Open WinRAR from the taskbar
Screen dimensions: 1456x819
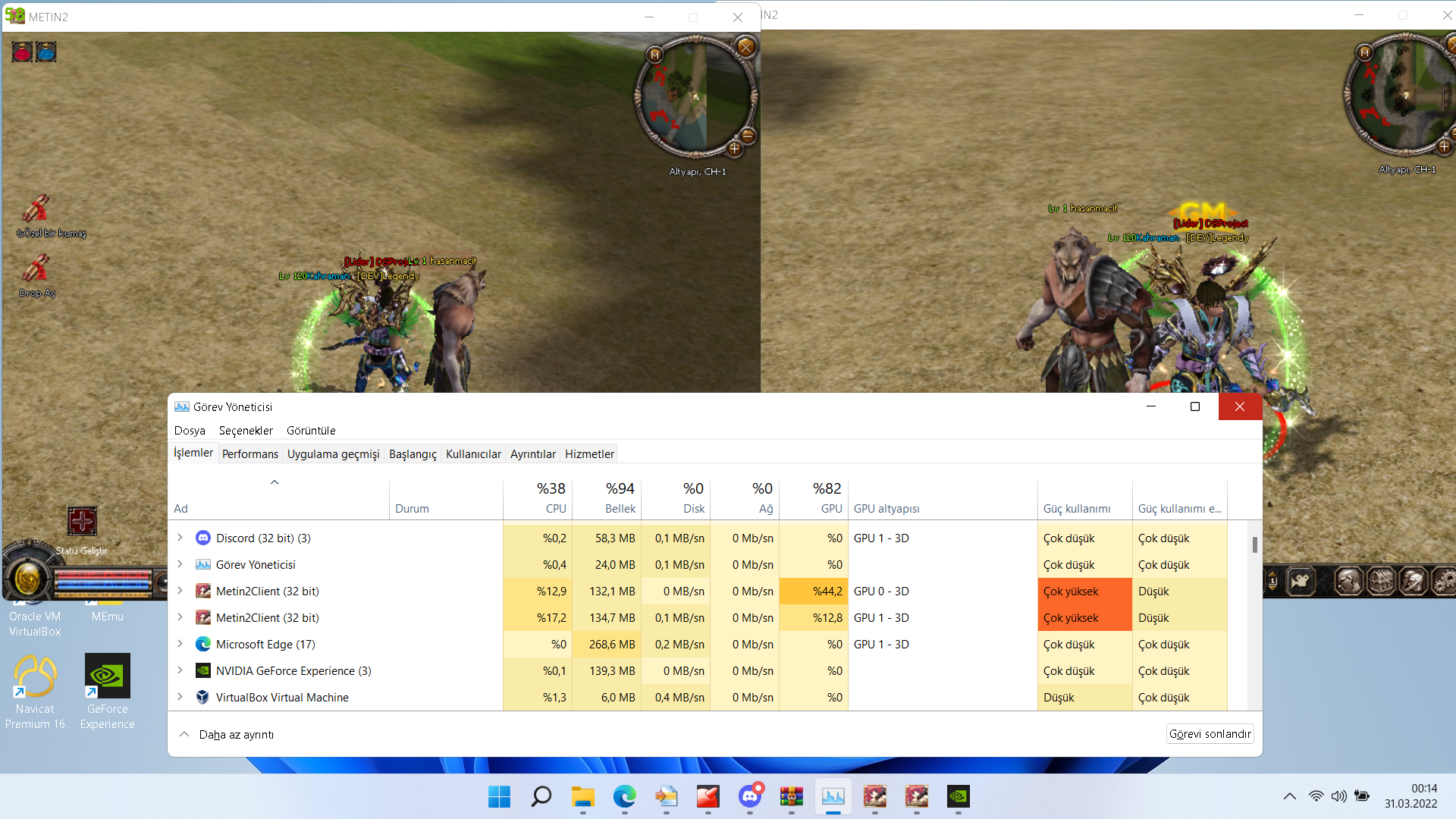pyautogui.click(x=792, y=796)
